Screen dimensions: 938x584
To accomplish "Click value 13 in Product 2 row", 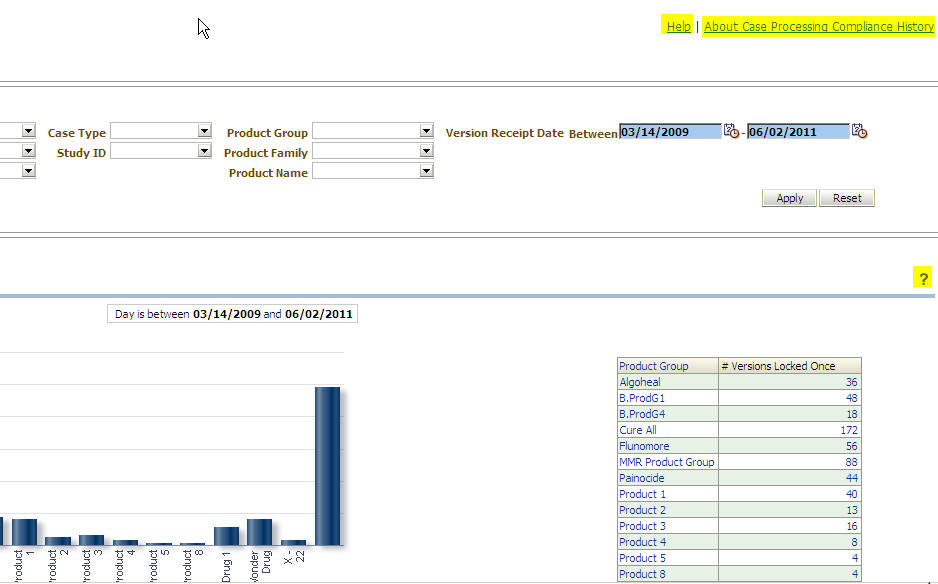I will (x=852, y=510).
